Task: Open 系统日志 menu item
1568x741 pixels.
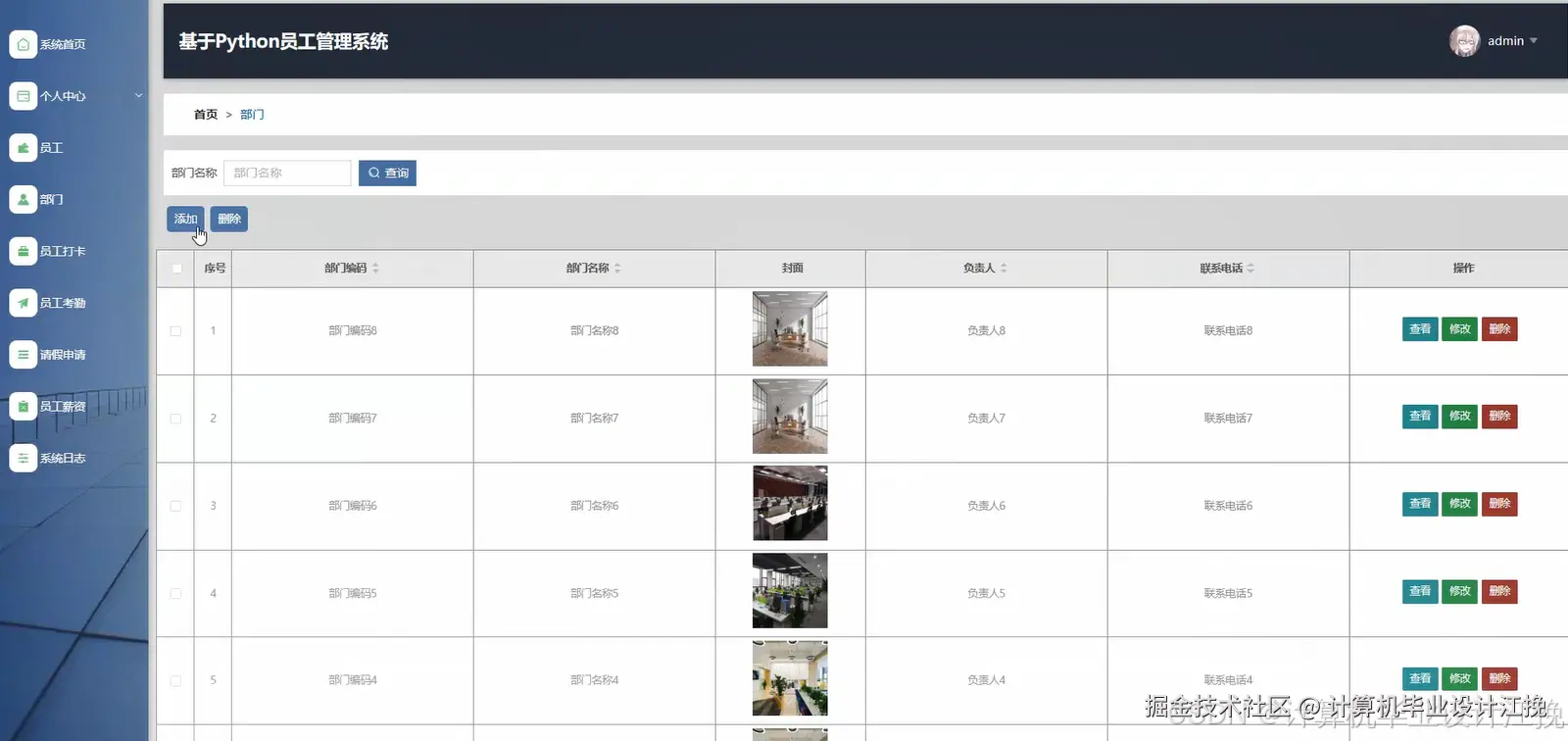Action: (63, 458)
